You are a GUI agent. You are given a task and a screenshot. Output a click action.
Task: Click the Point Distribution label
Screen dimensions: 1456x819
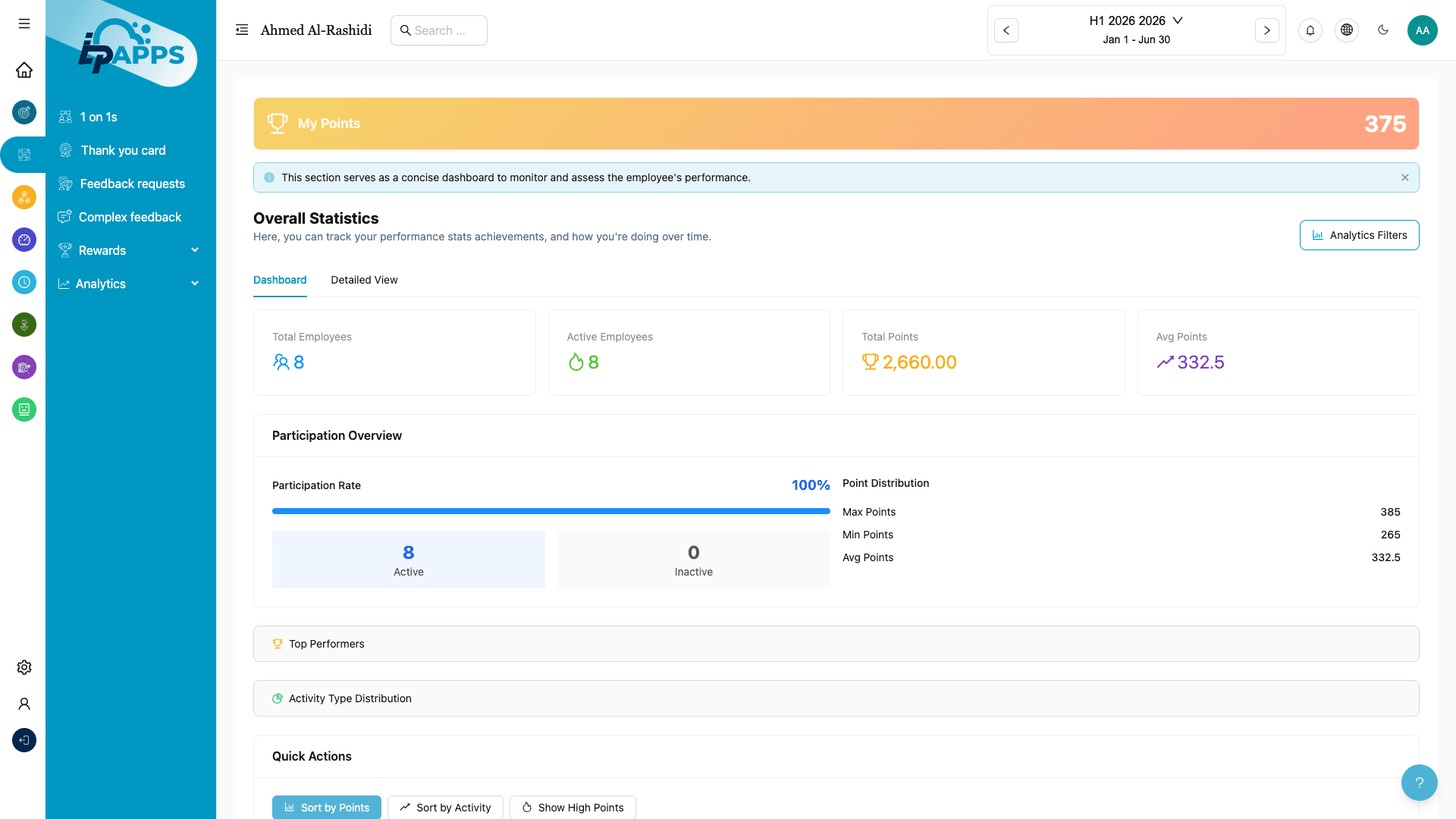pyautogui.click(x=886, y=483)
